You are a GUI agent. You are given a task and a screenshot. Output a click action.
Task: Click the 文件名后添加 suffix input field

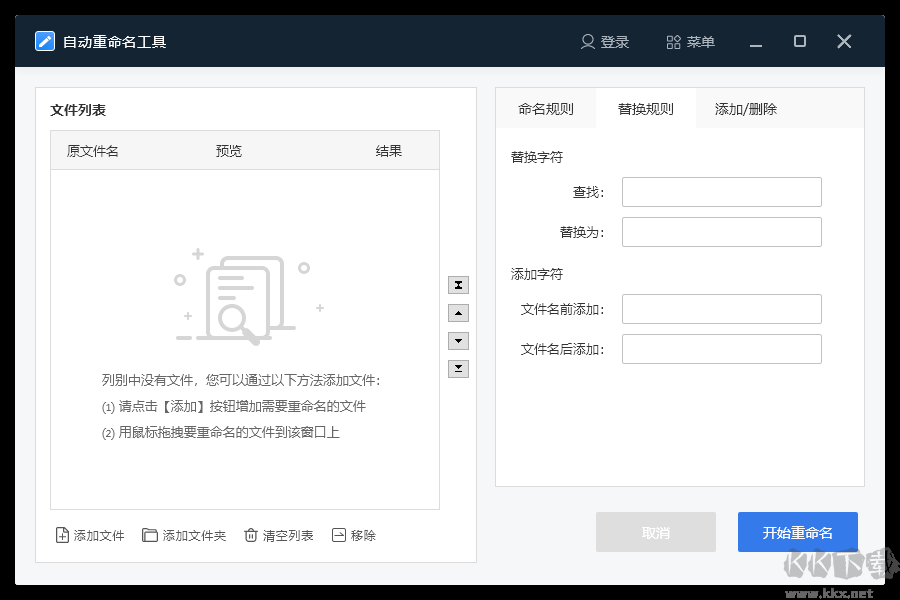(x=721, y=348)
